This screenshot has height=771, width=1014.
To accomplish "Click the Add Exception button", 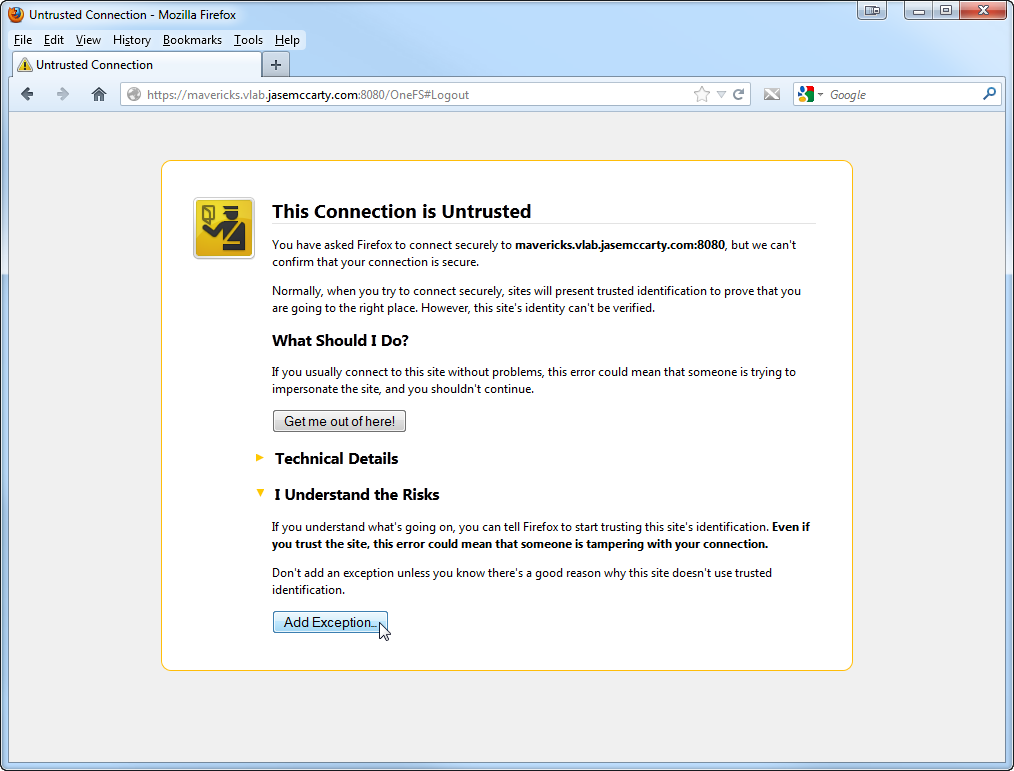I will click(x=330, y=622).
